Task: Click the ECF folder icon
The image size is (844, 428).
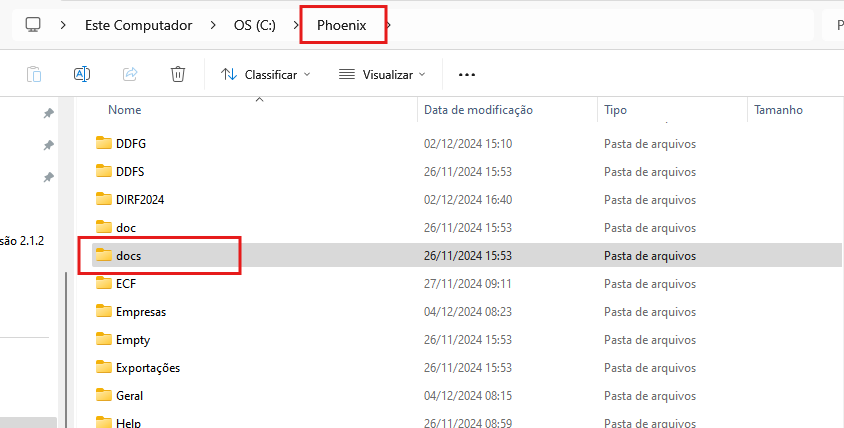Action: click(x=104, y=283)
